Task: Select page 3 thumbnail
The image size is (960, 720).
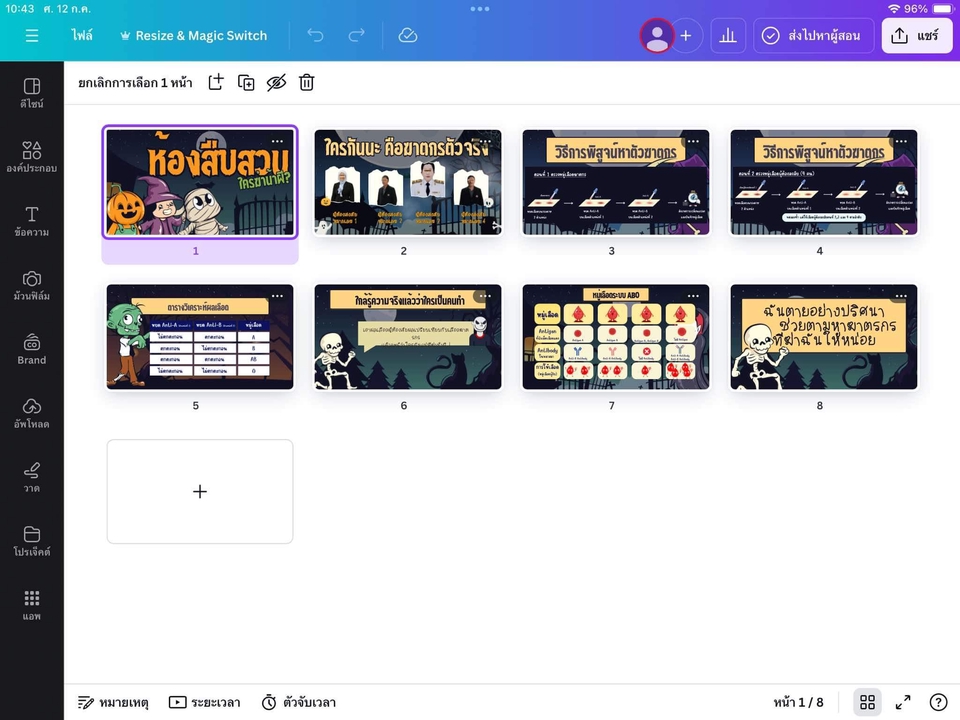Action: point(616,182)
